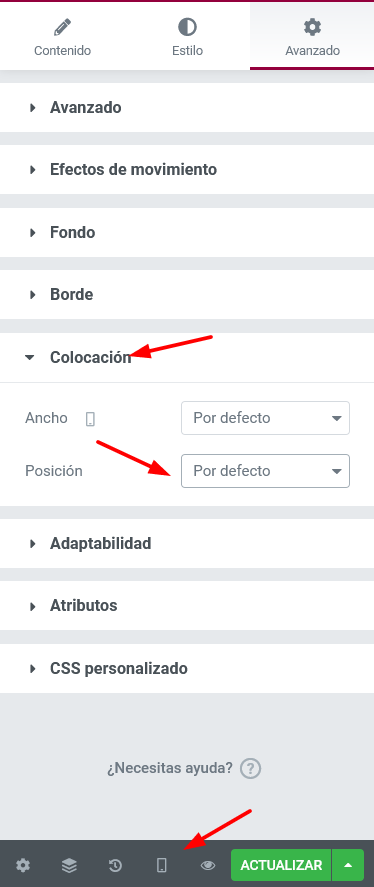Click the Actualizar button

[281, 865]
